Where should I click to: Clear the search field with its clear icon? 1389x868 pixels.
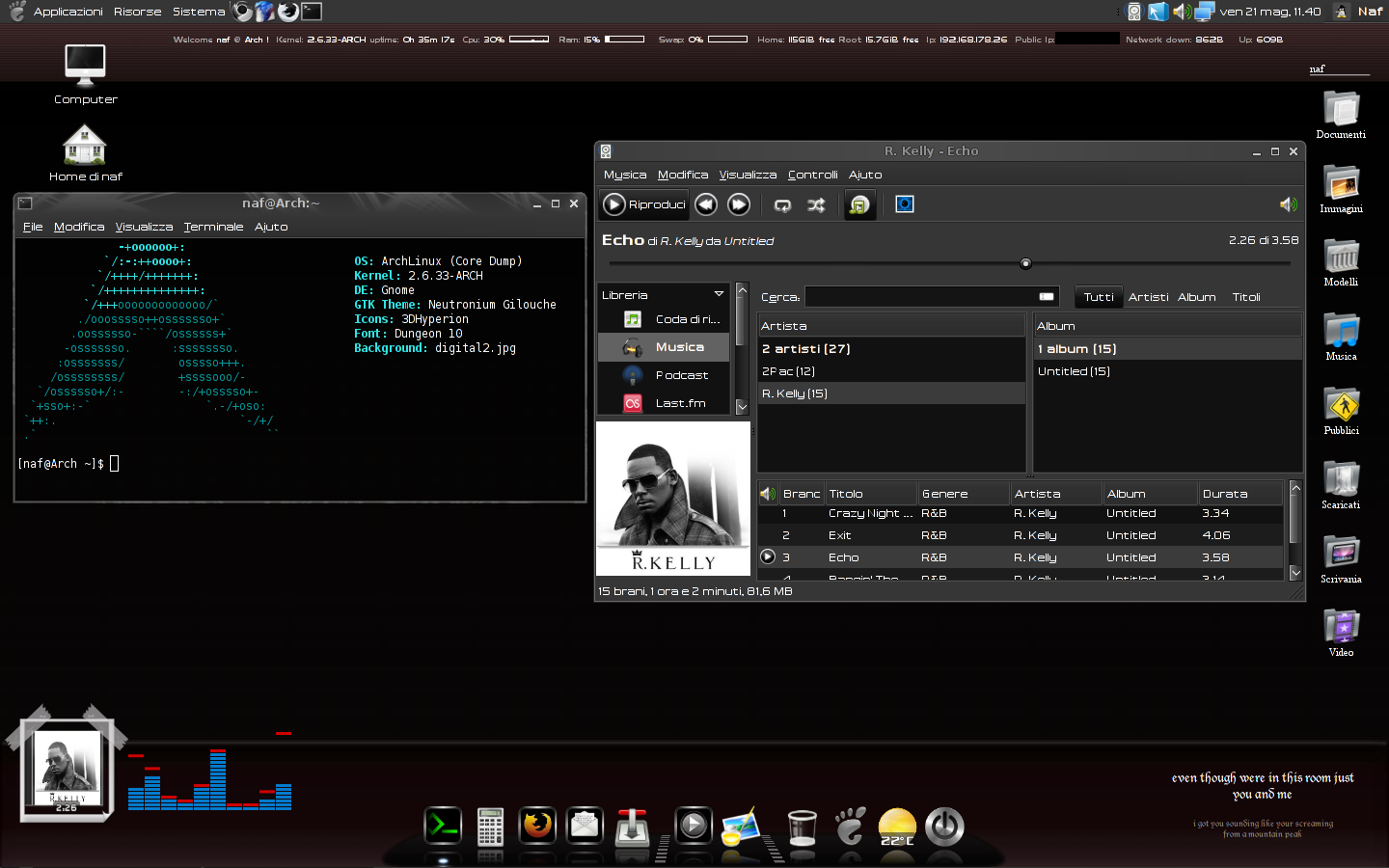point(1047,297)
